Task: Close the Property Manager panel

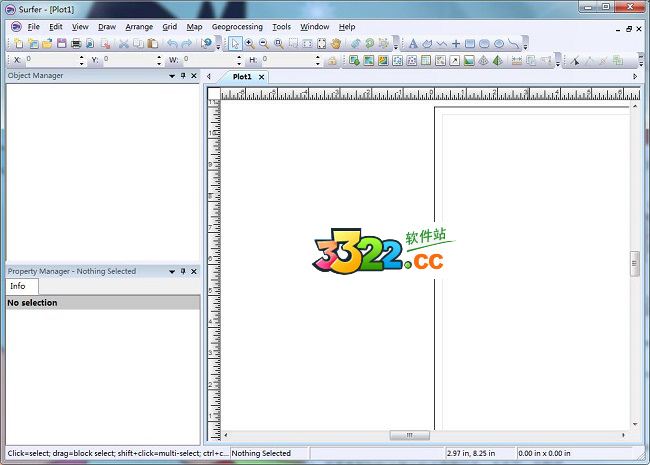Action: 194,271
